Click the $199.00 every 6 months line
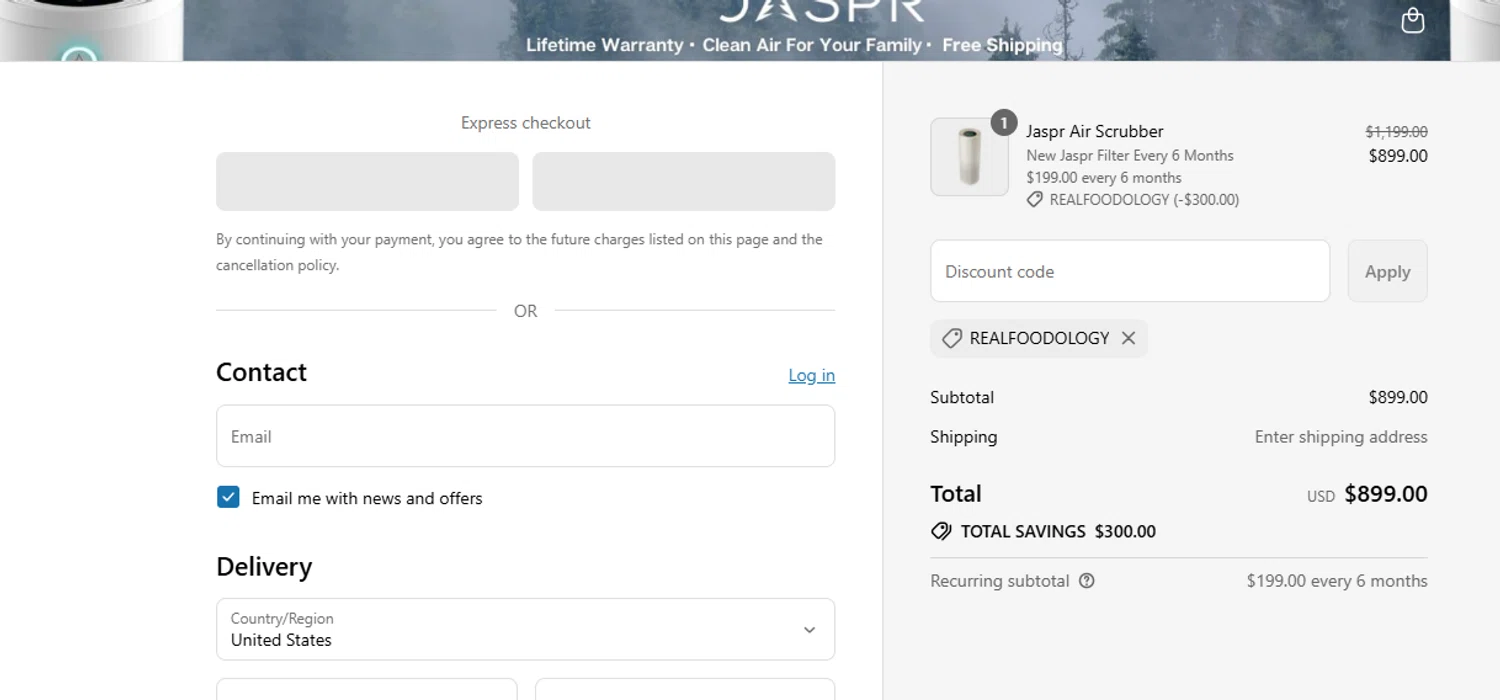 pyautogui.click(x=1103, y=177)
